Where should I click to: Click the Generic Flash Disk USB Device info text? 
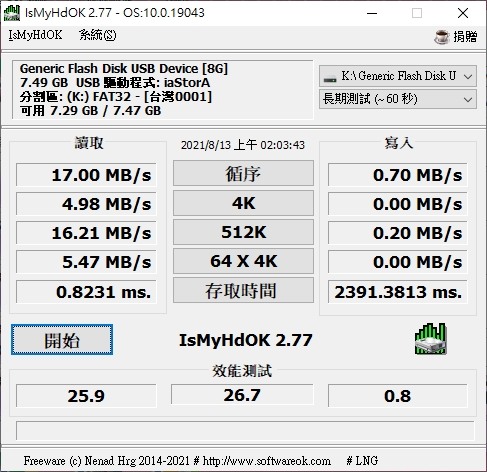coord(124,69)
